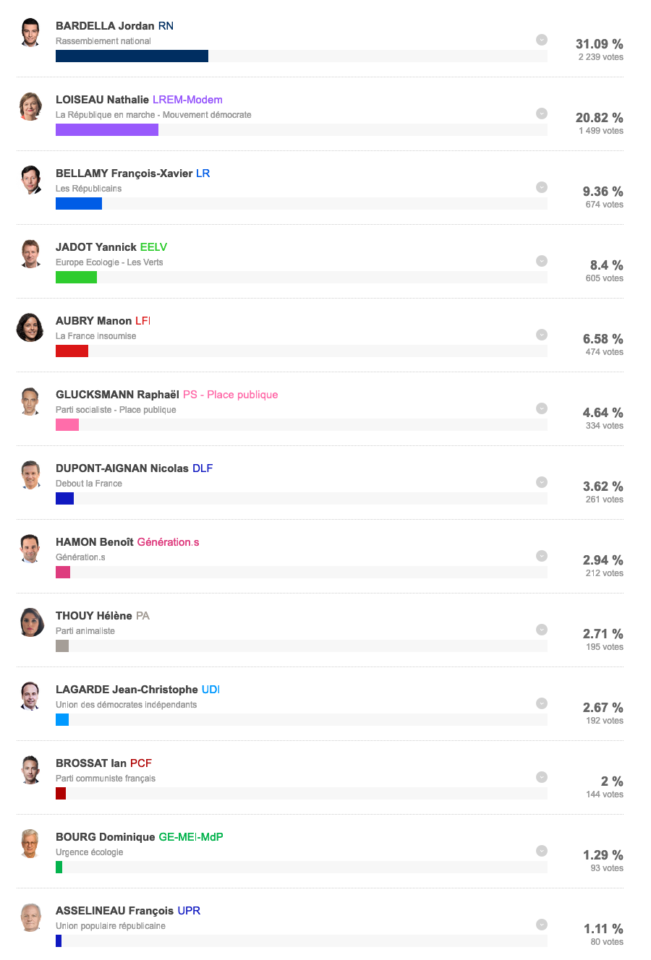
Task: Open the LREM-Modem party link
Action: (x=187, y=100)
